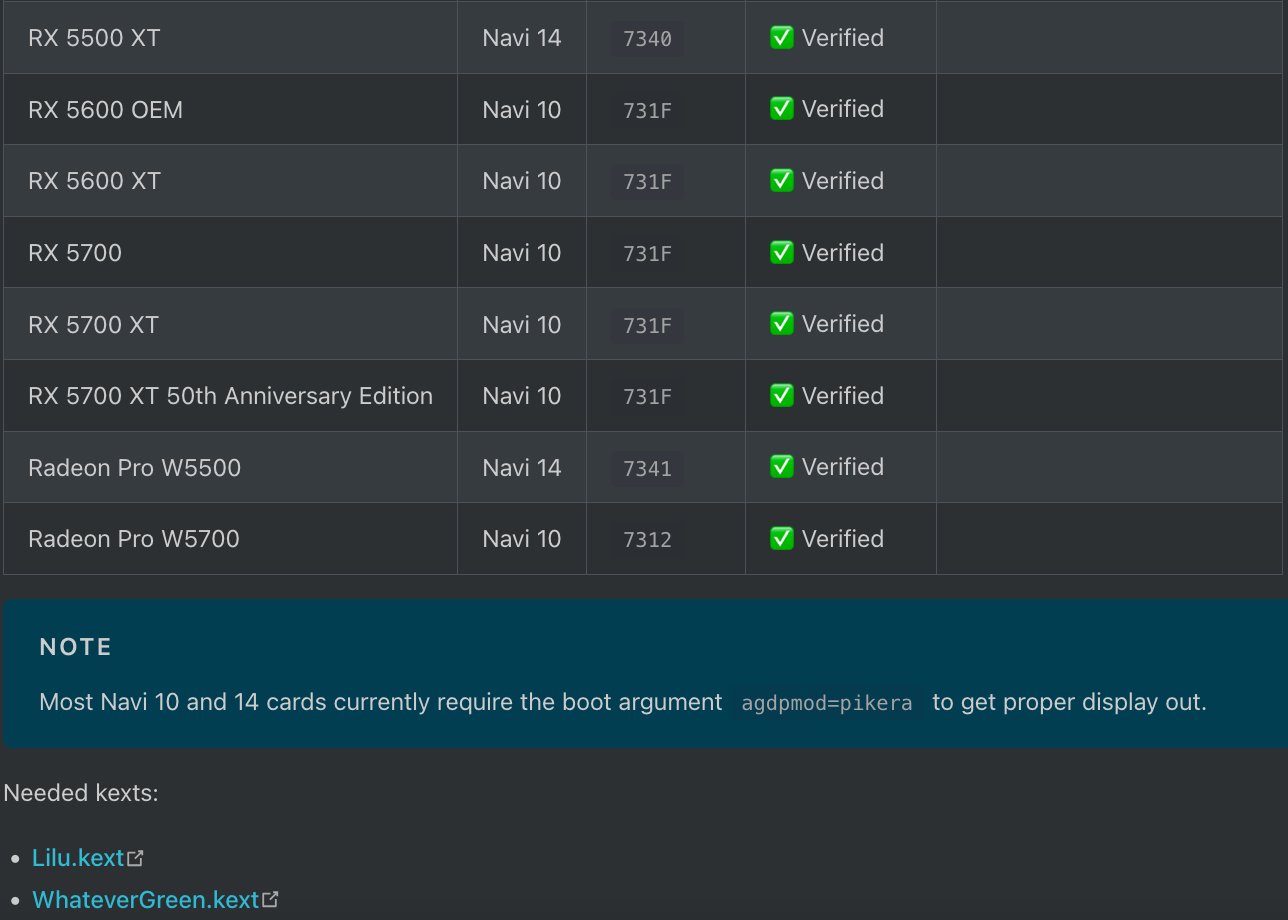This screenshot has height=920, width=1288.
Task: Click the Radeon Pro W5700 name cell
Action: click(134, 539)
